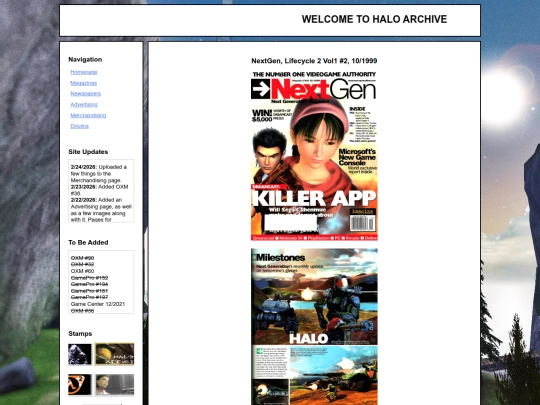Select struck-through 'OXM #90' entry
Viewport: 540px width, 405px height.
(x=82, y=258)
